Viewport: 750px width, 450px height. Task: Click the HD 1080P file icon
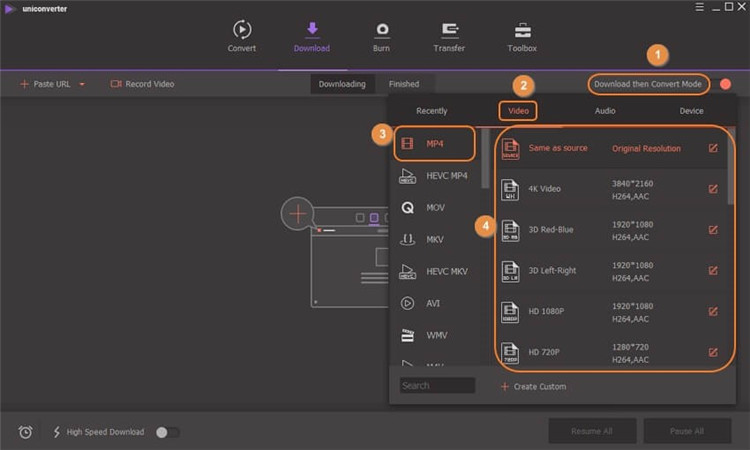(510, 312)
